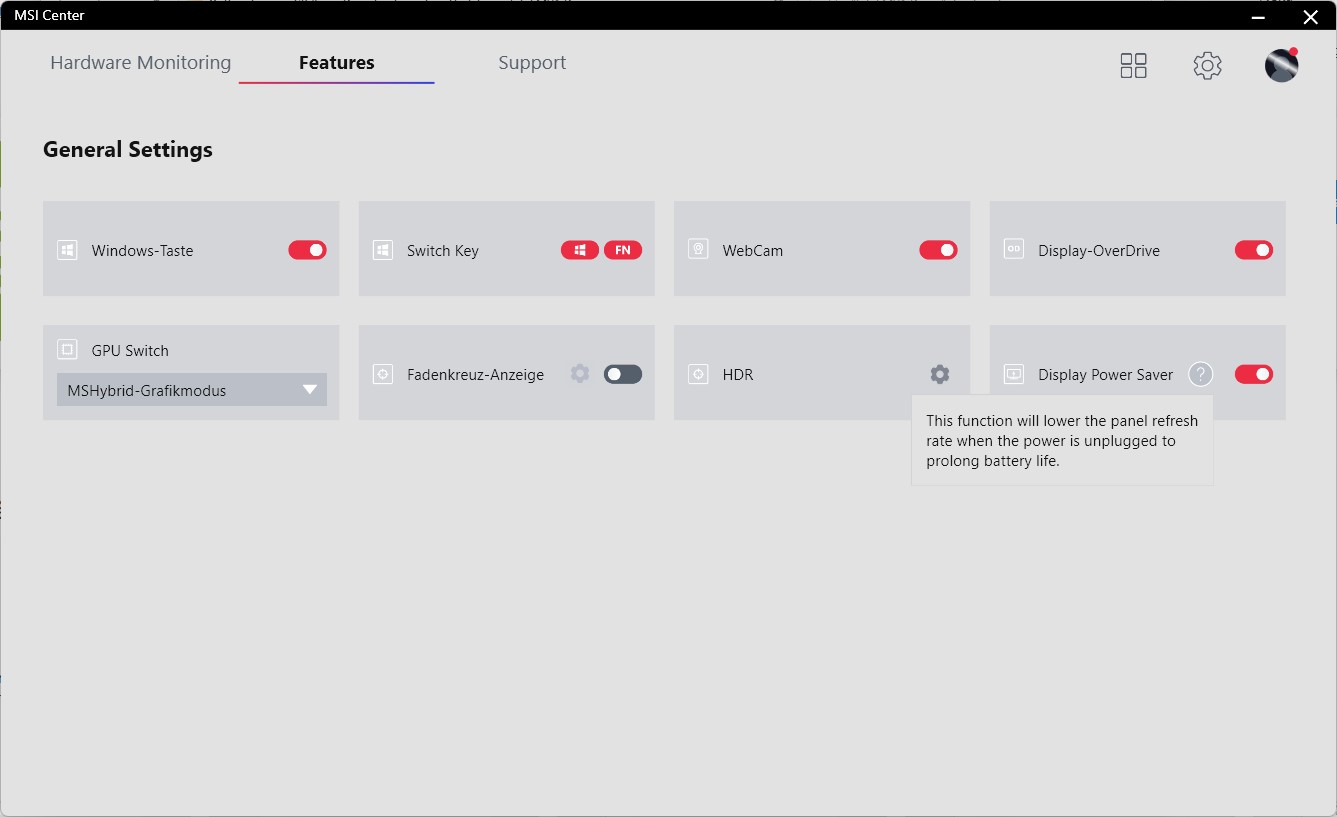The height and width of the screenshot is (817, 1337).
Task: Click the Display-OverDrive card icon
Action: click(x=1013, y=249)
